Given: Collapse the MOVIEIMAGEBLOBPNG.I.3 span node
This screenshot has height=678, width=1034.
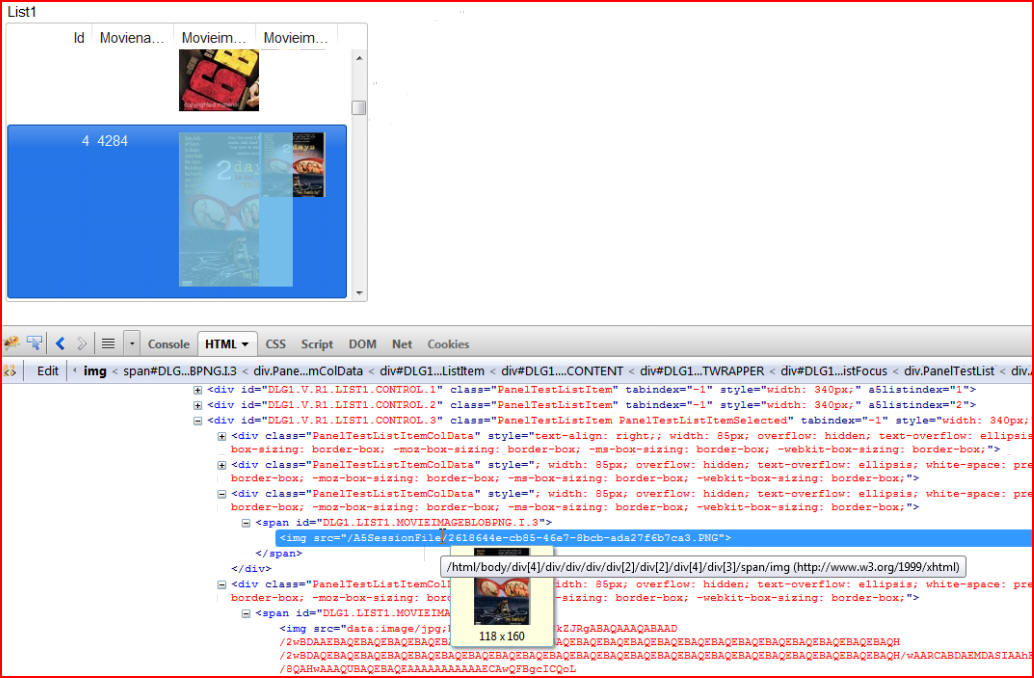Looking at the screenshot, I should click(x=246, y=523).
